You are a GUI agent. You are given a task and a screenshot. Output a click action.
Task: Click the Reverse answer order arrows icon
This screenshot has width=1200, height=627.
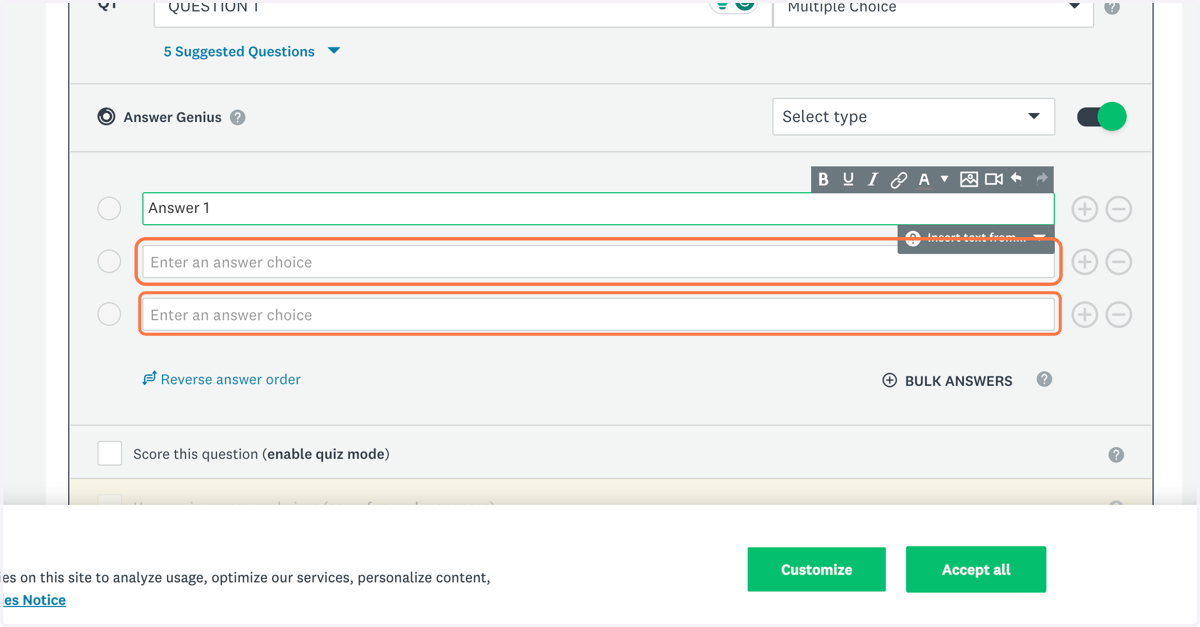tap(150, 379)
